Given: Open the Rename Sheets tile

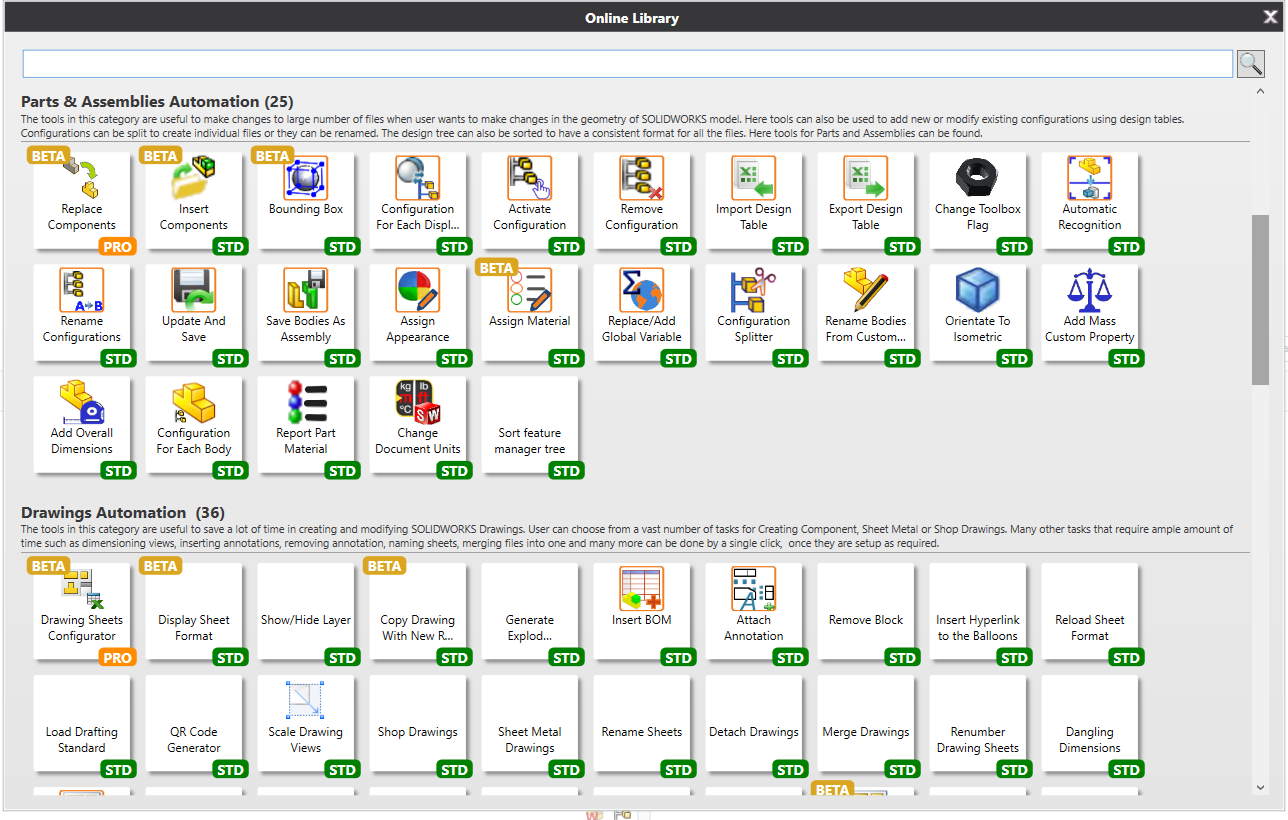Looking at the screenshot, I should (642, 724).
